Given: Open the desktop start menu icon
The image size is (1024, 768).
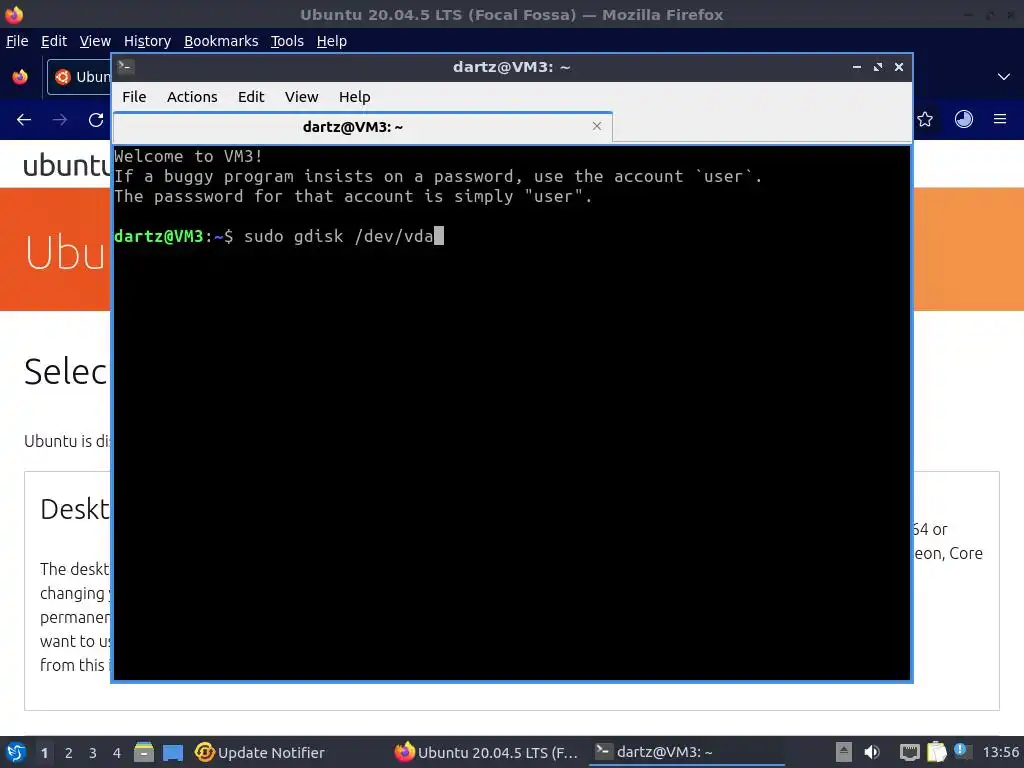Looking at the screenshot, I should [16, 752].
